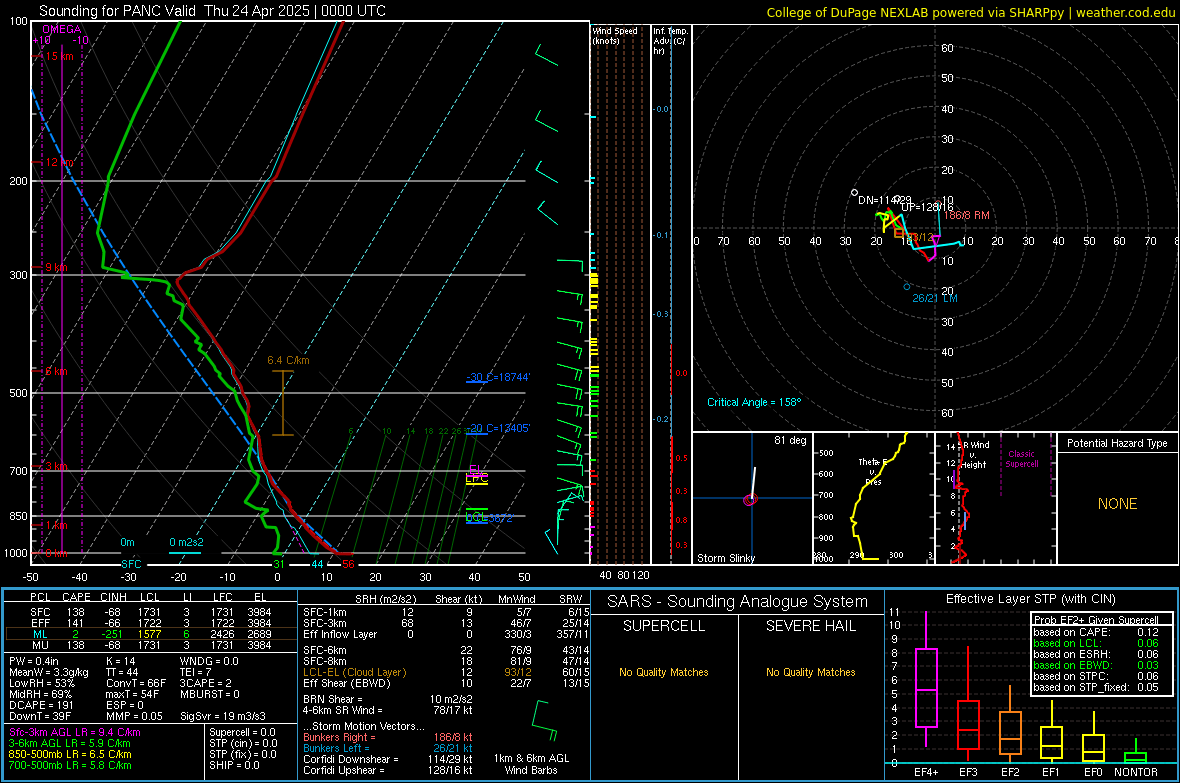The width and height of the screenshot is (1180, 783).
Task: Click the magenta 'OMEGA' label on skew-T
Action: pyautogui.click(x=62, y=29)
